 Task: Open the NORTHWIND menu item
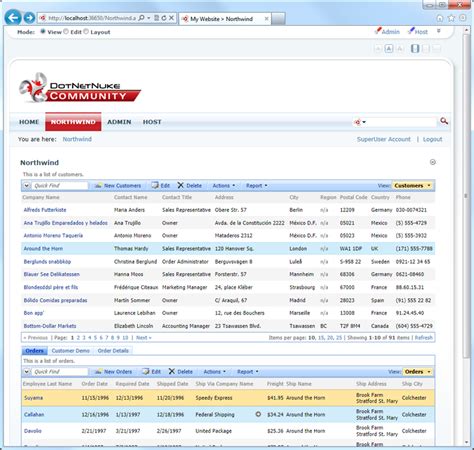73,122
